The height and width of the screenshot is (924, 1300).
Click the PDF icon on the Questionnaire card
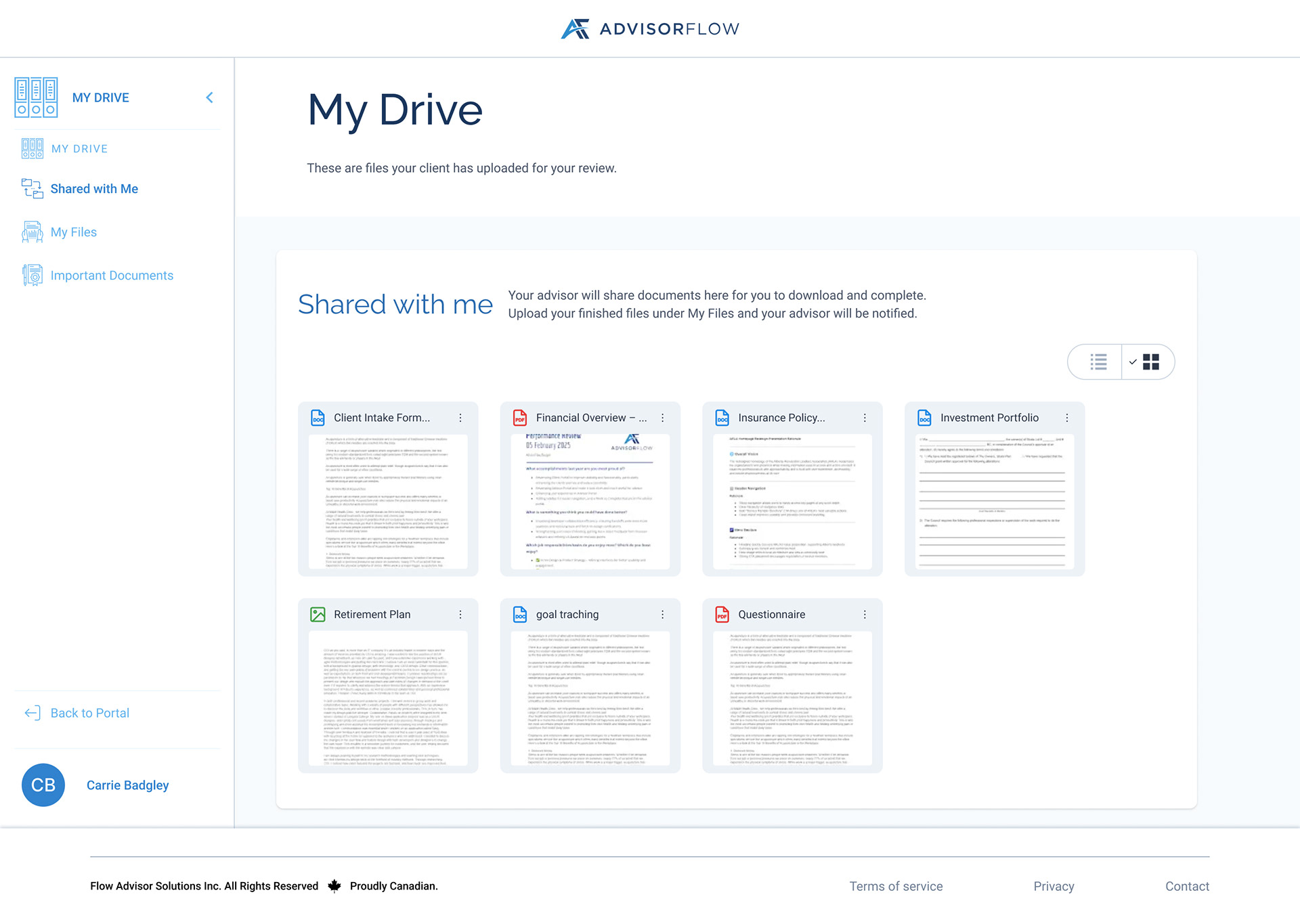[722, 614]
